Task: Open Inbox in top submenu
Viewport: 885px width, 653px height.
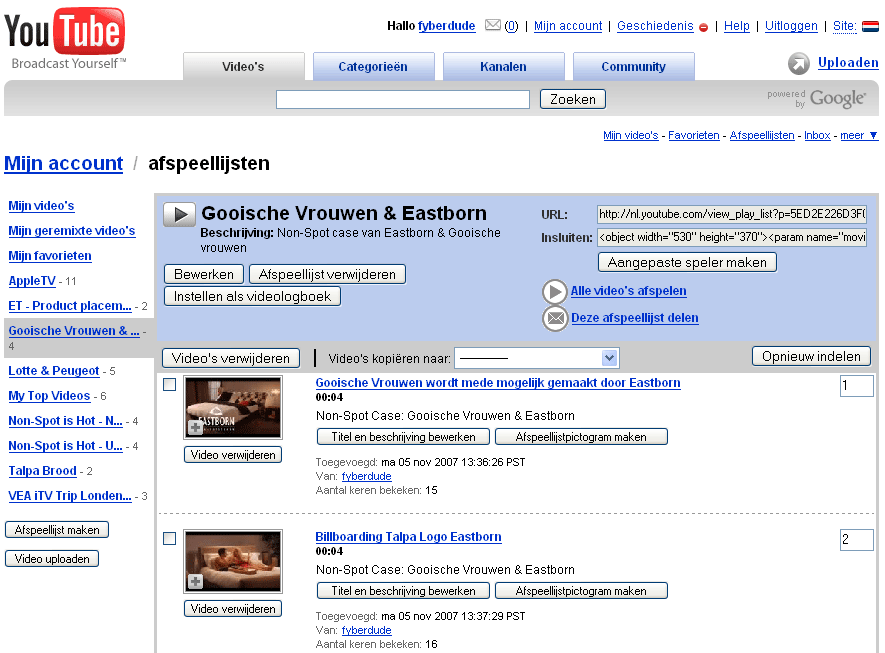Action: point(817,135)
